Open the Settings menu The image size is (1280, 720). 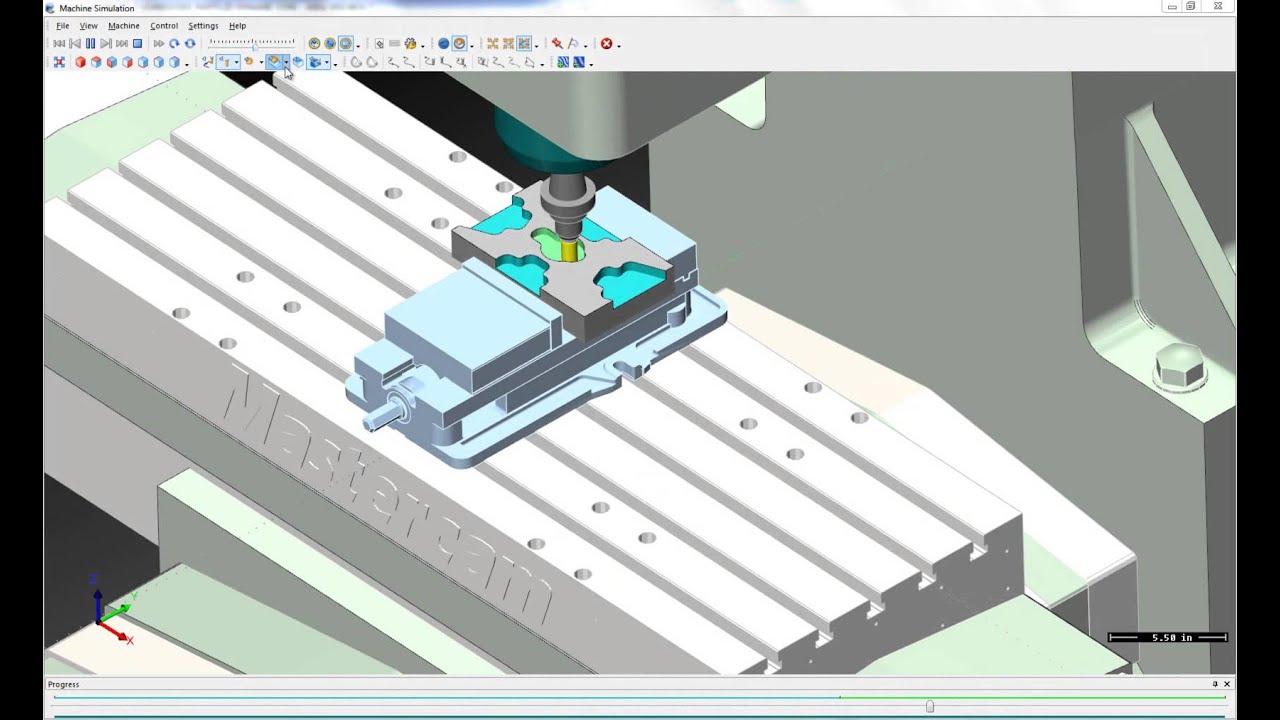[x=203, y=26]
